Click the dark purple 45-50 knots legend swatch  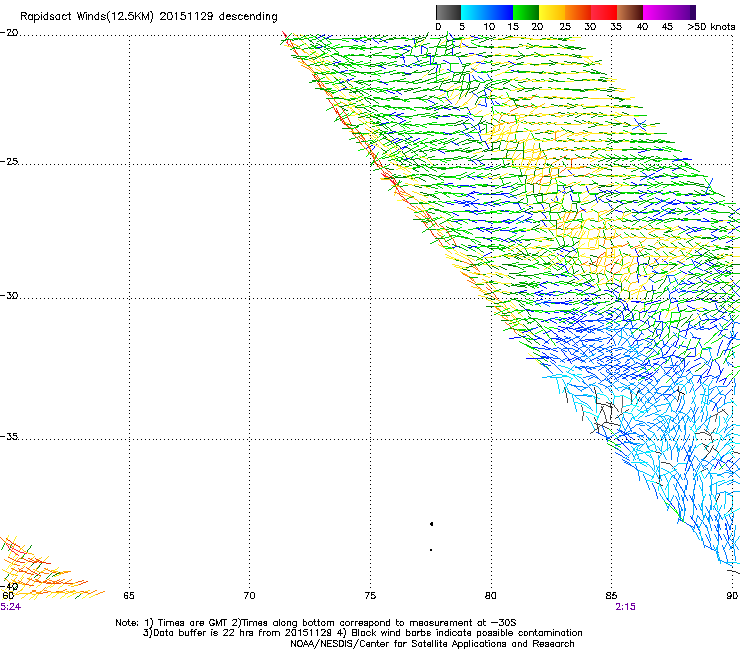682,12
